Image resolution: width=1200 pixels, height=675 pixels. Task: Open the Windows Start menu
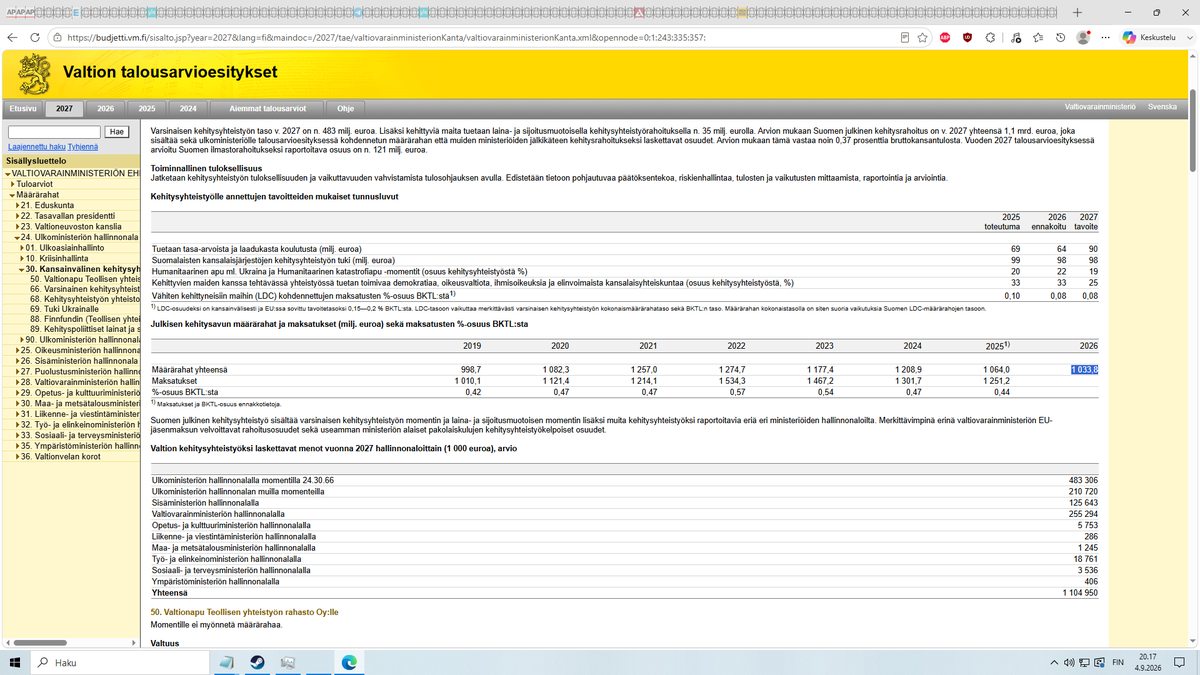[x=15, y=662]
